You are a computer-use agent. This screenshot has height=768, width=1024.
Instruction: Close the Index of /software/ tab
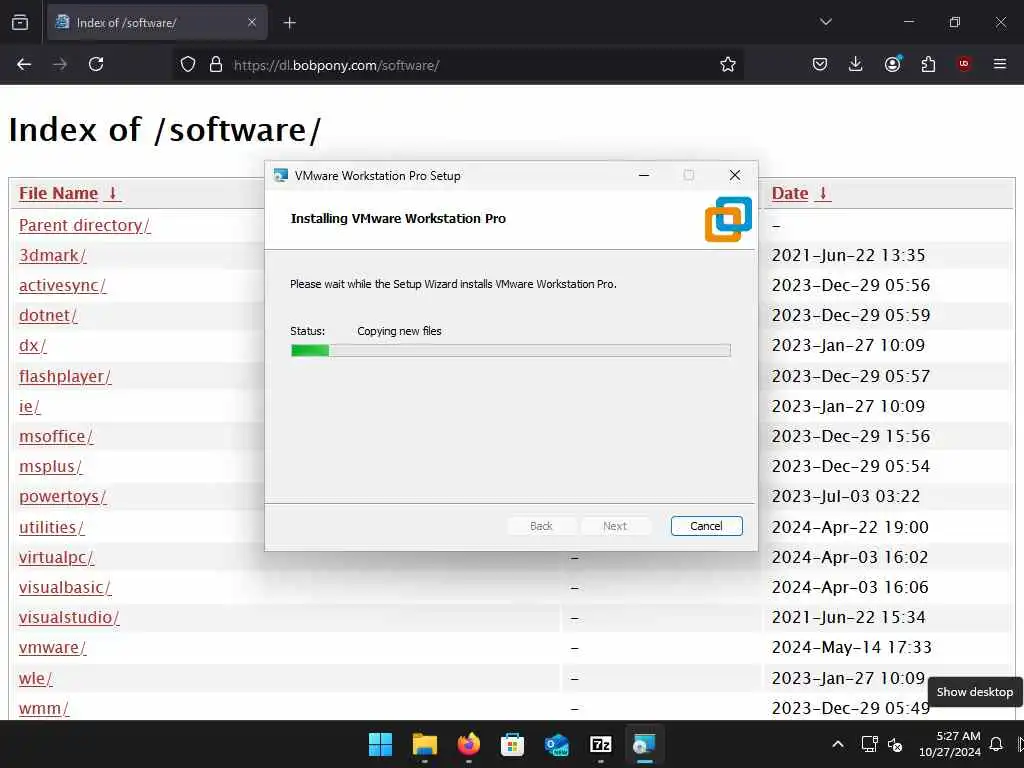251,22
